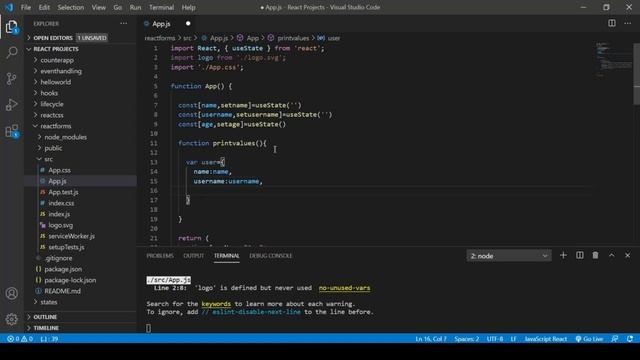Maximize the panel size with up chevron

pyautogui.click(x=611, y=256)
